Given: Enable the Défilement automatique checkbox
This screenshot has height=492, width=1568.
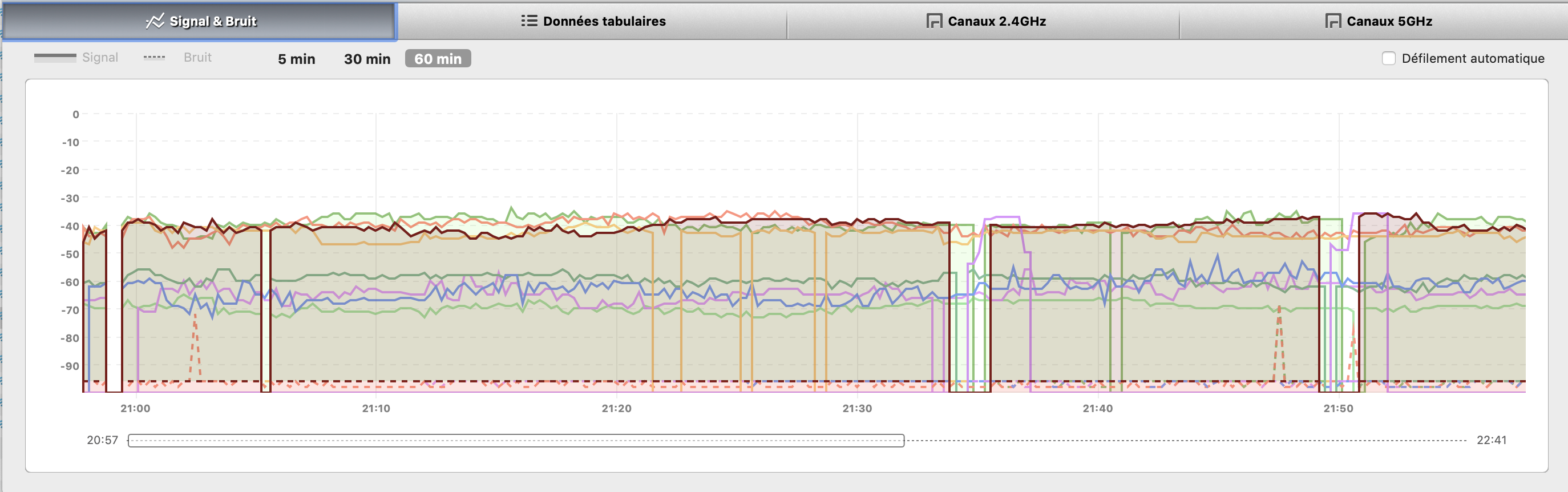Looking at the screenshot, I should point(1388,58).
